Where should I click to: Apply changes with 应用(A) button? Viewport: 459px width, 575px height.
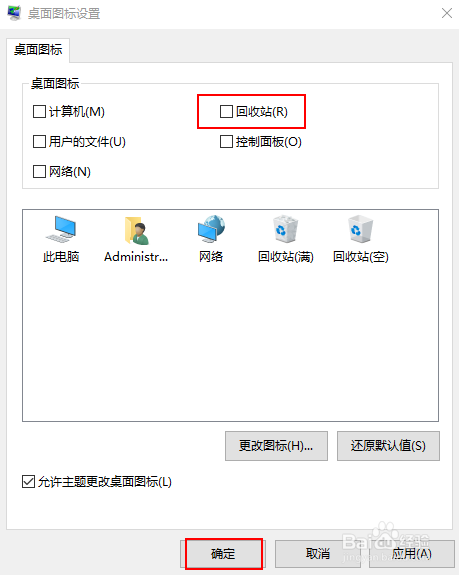tap(412, 553)
